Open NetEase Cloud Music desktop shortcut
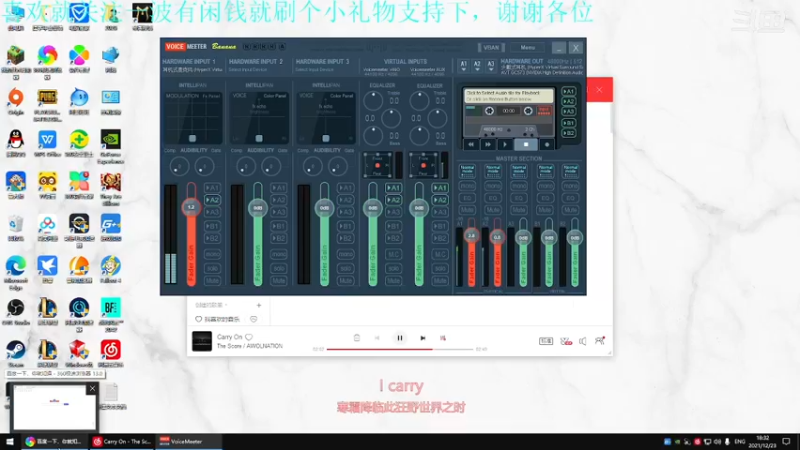 point(111,353)
